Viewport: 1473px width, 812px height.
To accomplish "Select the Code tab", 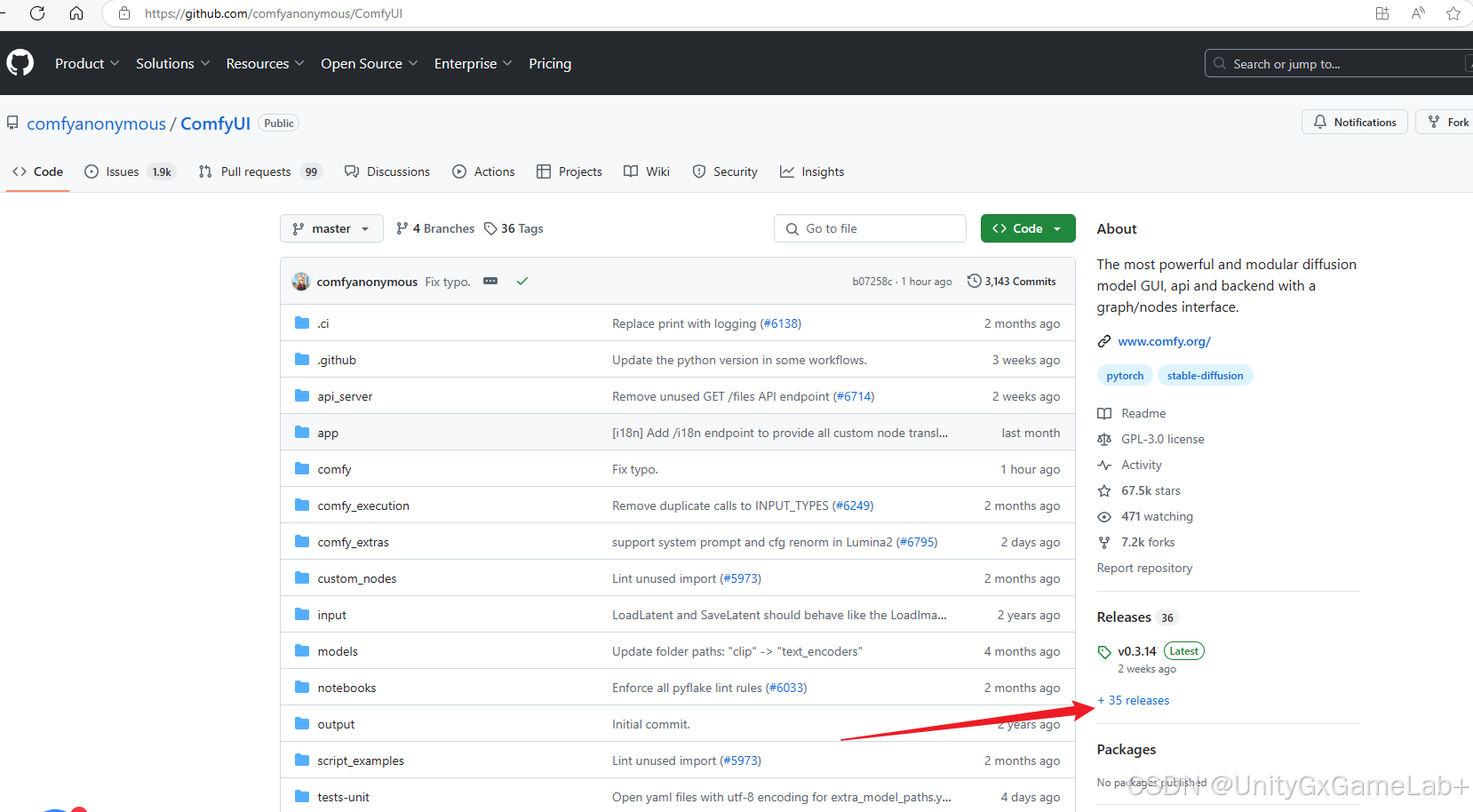I will click(x=37, y=171).
